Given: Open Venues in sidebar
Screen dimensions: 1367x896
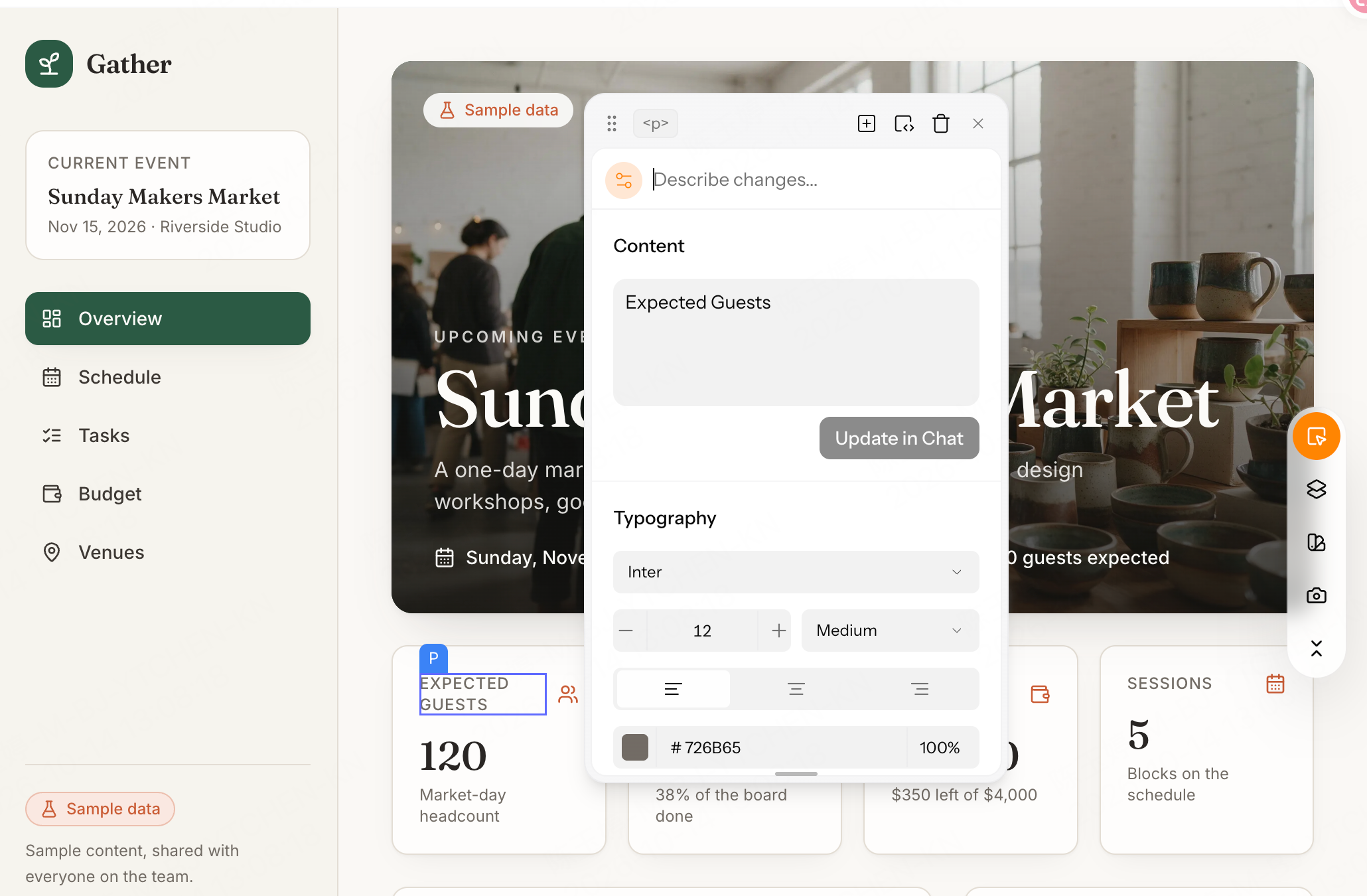Looking at the screenshot, I should 168,552.
